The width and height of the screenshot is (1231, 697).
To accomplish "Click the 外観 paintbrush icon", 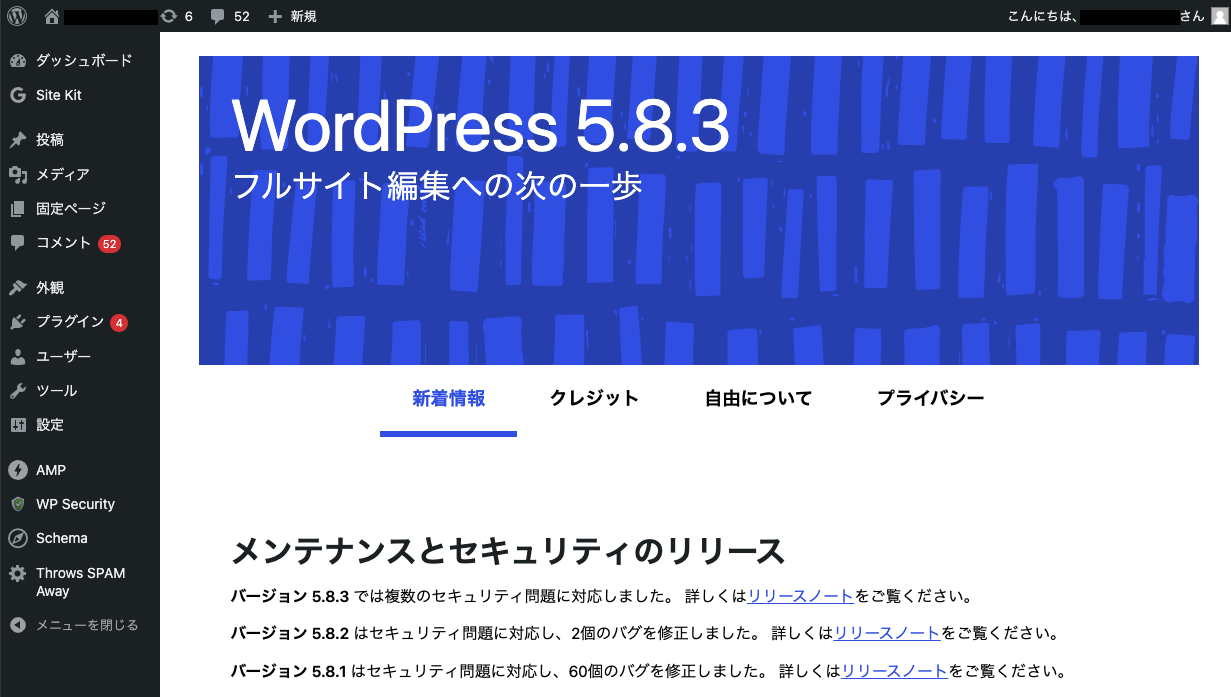I will coord(17,288).
